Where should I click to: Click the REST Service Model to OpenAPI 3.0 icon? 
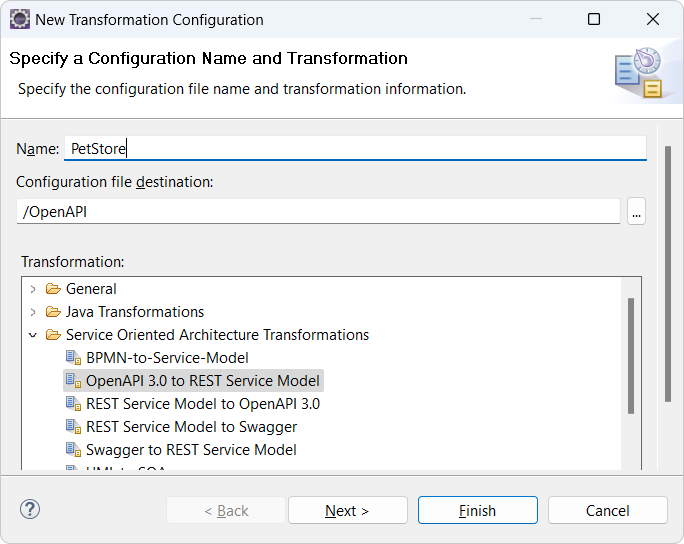(x=73, y=404)
